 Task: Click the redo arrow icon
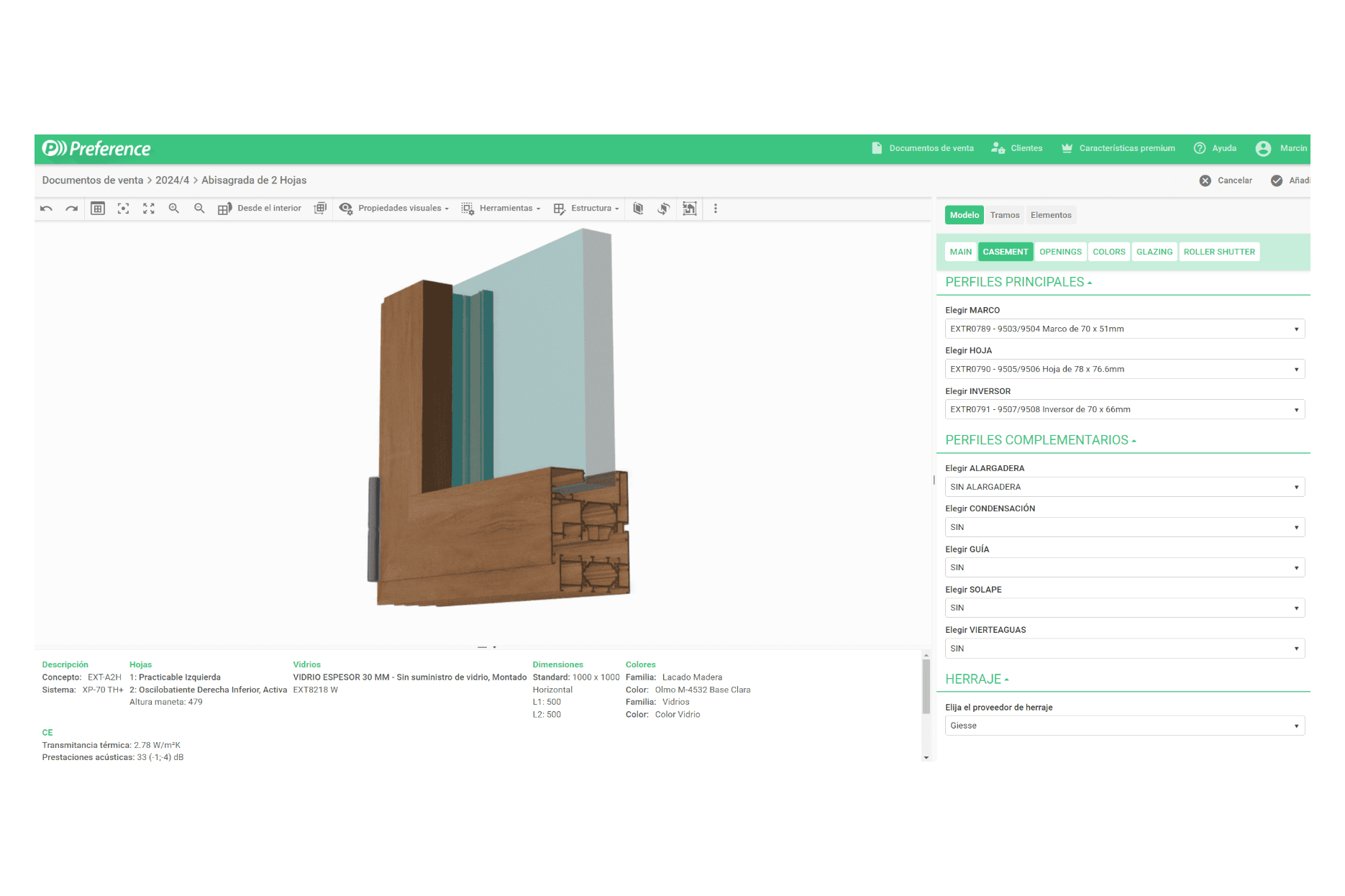click(x=71, y=209)
